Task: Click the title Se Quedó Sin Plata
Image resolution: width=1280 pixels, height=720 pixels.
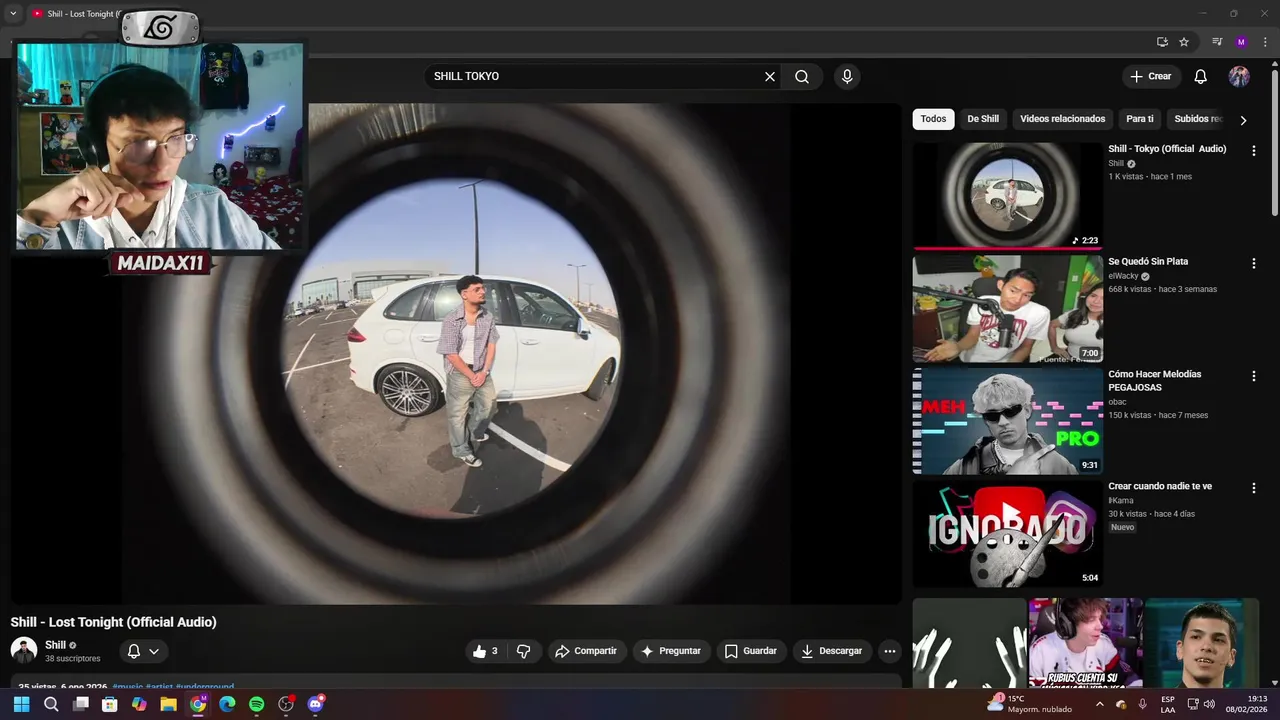Action: pyautogui.click(x=1148, y=261)
